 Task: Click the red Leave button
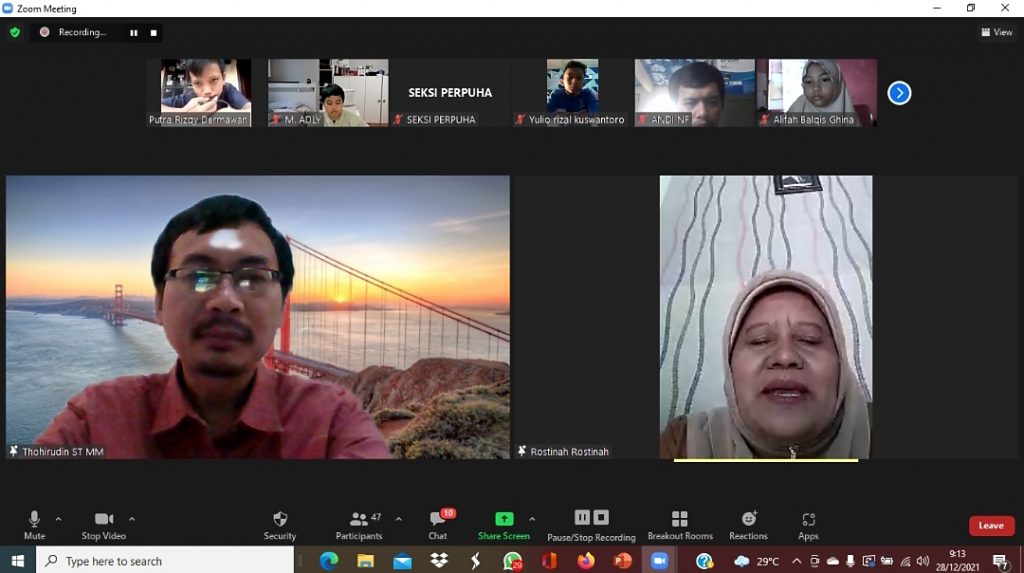991,526
